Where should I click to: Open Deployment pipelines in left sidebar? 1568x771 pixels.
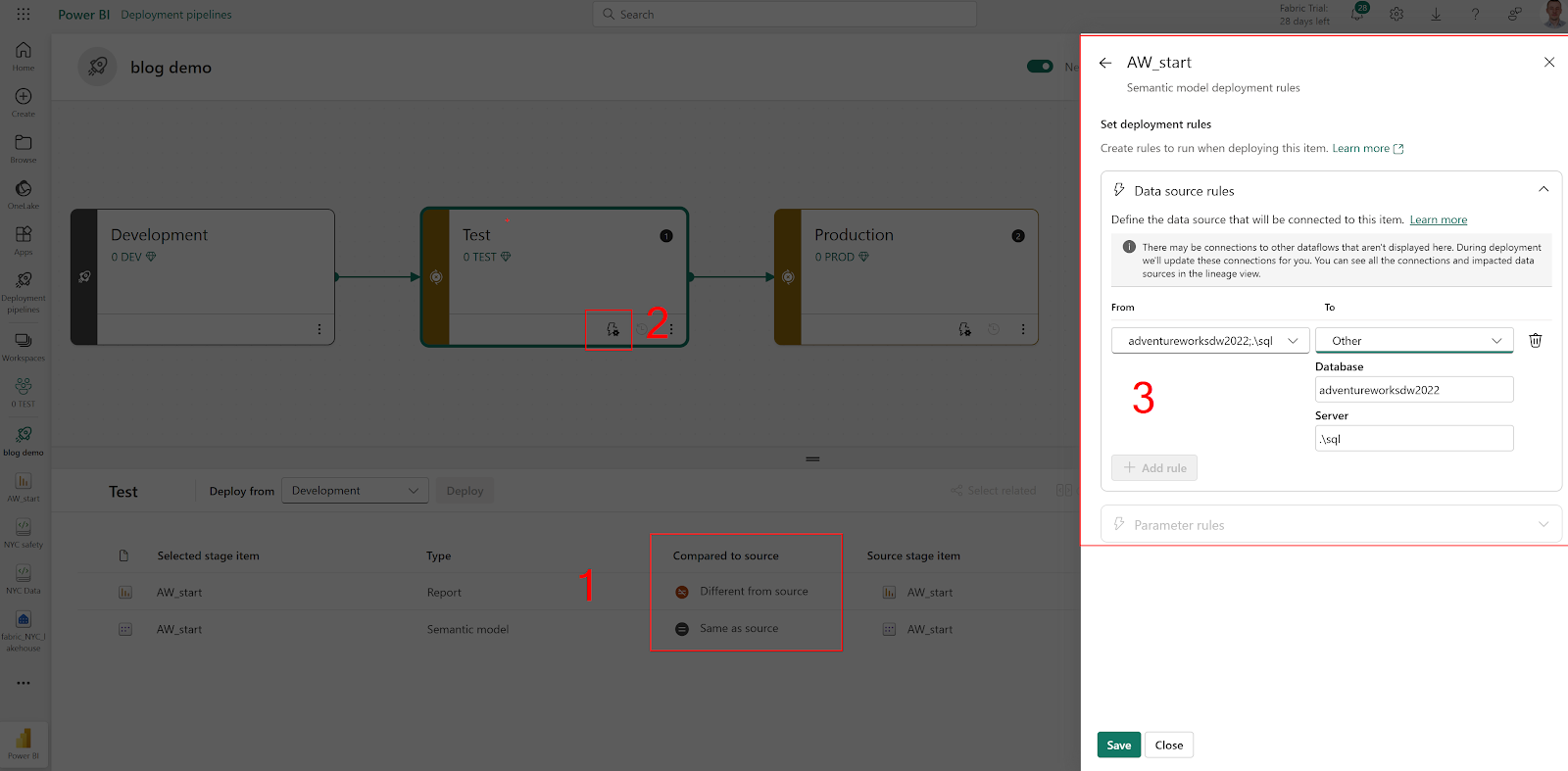click(24, 292)
